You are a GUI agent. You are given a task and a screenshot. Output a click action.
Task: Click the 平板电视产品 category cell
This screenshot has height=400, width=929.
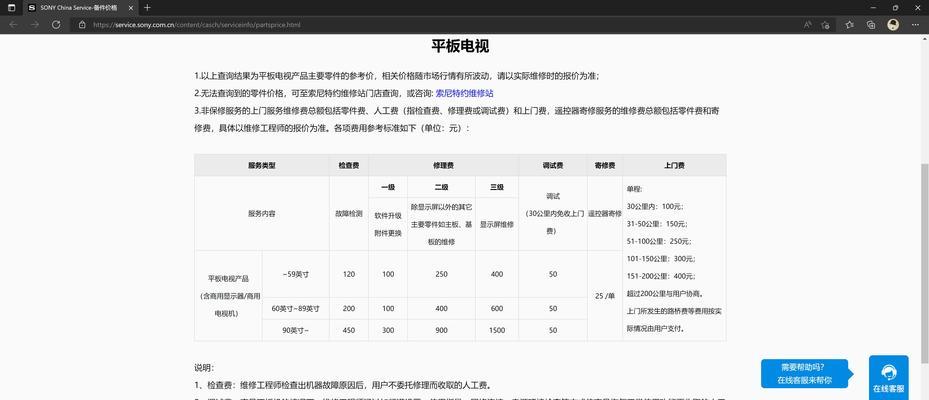[228, 295]
